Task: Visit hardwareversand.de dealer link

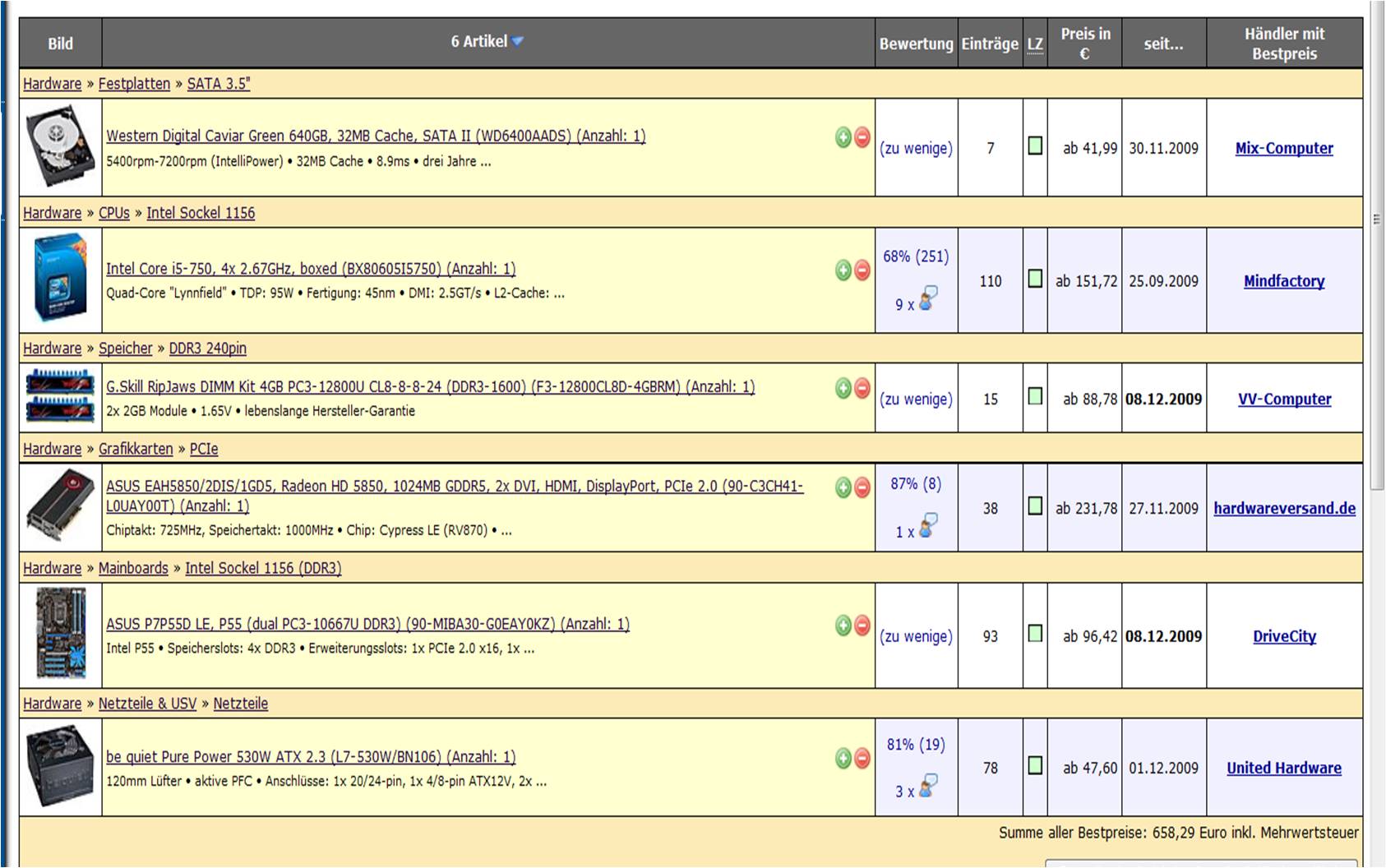Action: 1284,509
